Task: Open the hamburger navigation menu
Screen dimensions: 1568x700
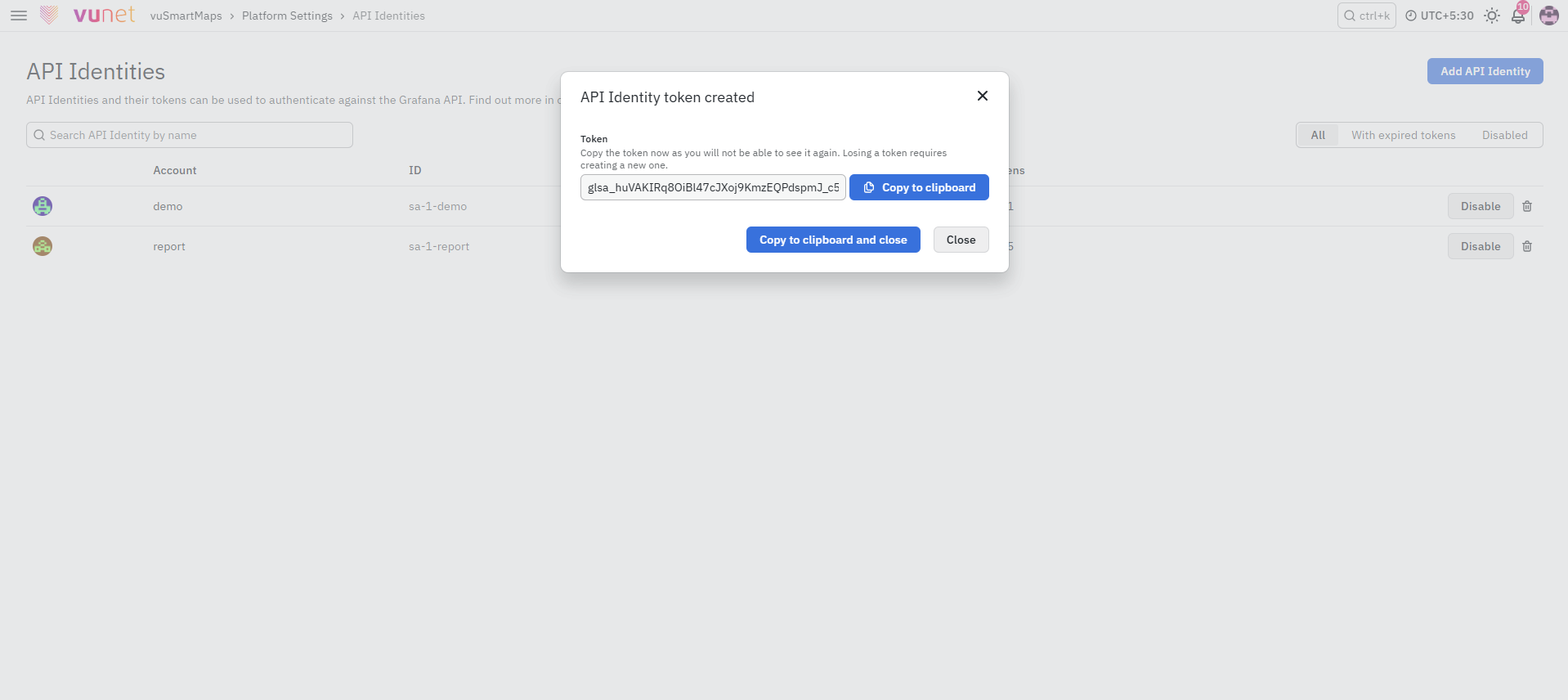Action: point(19,16)
